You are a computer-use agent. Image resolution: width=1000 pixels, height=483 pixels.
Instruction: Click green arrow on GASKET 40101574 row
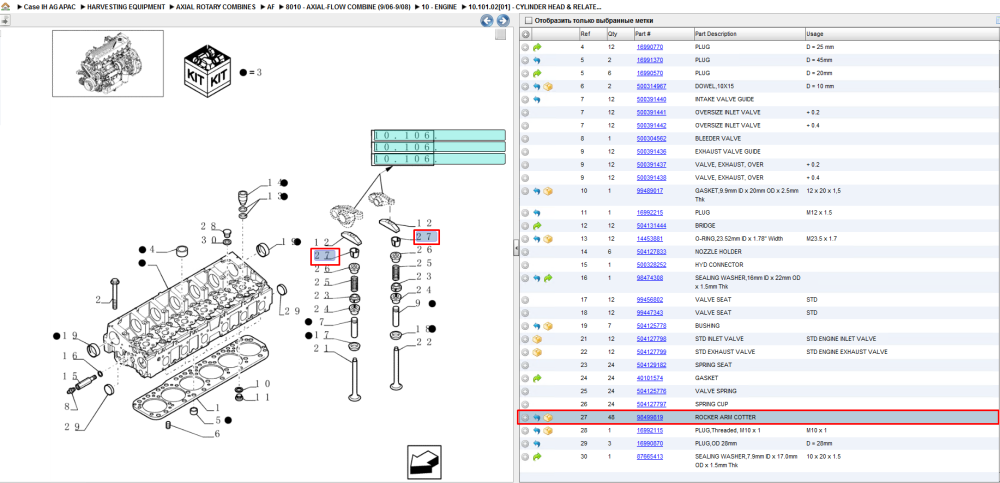click(x=537, y=378)
